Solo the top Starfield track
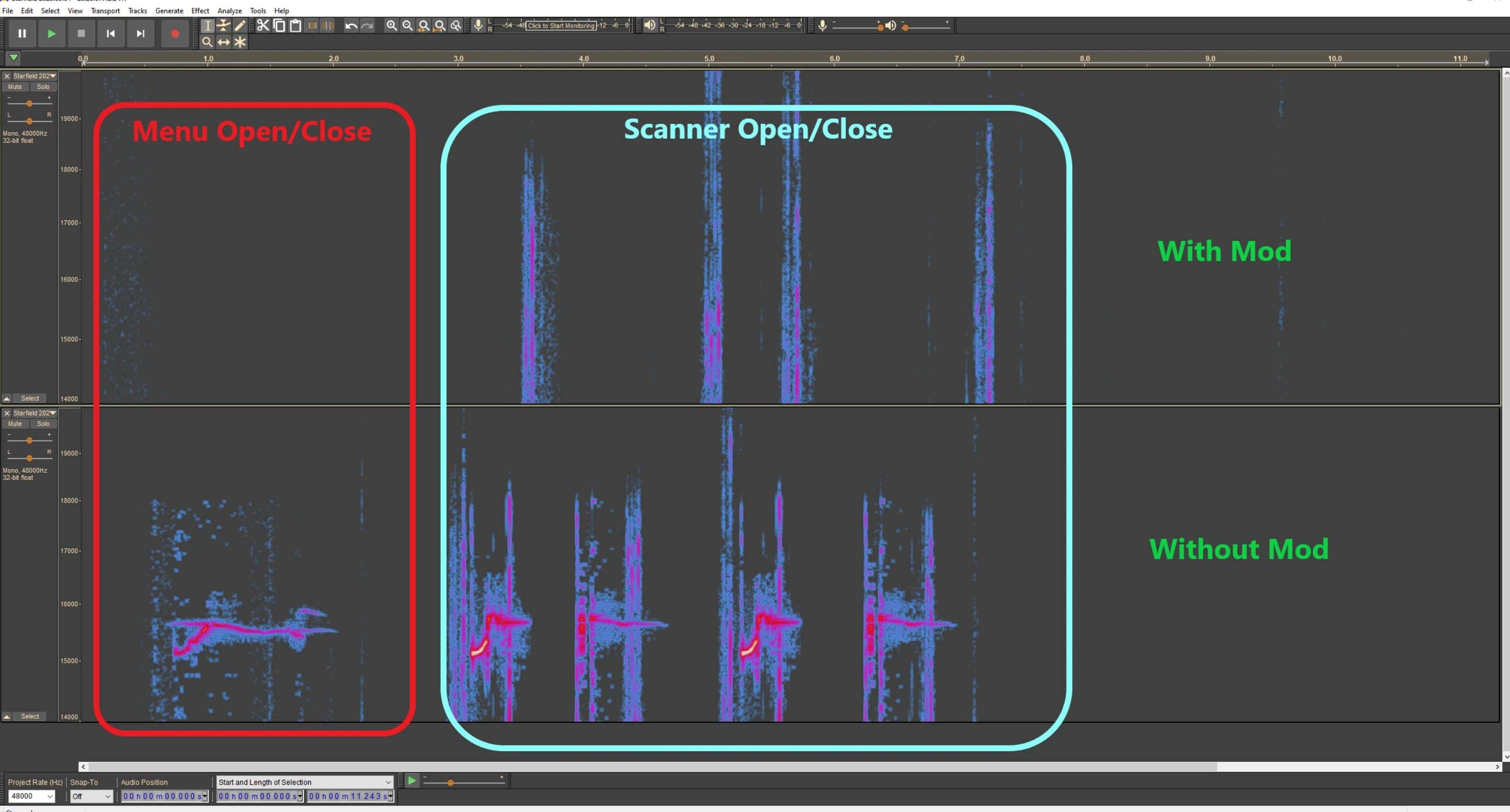The width and height of the screenshot is (1510, 812). point(43,87)
